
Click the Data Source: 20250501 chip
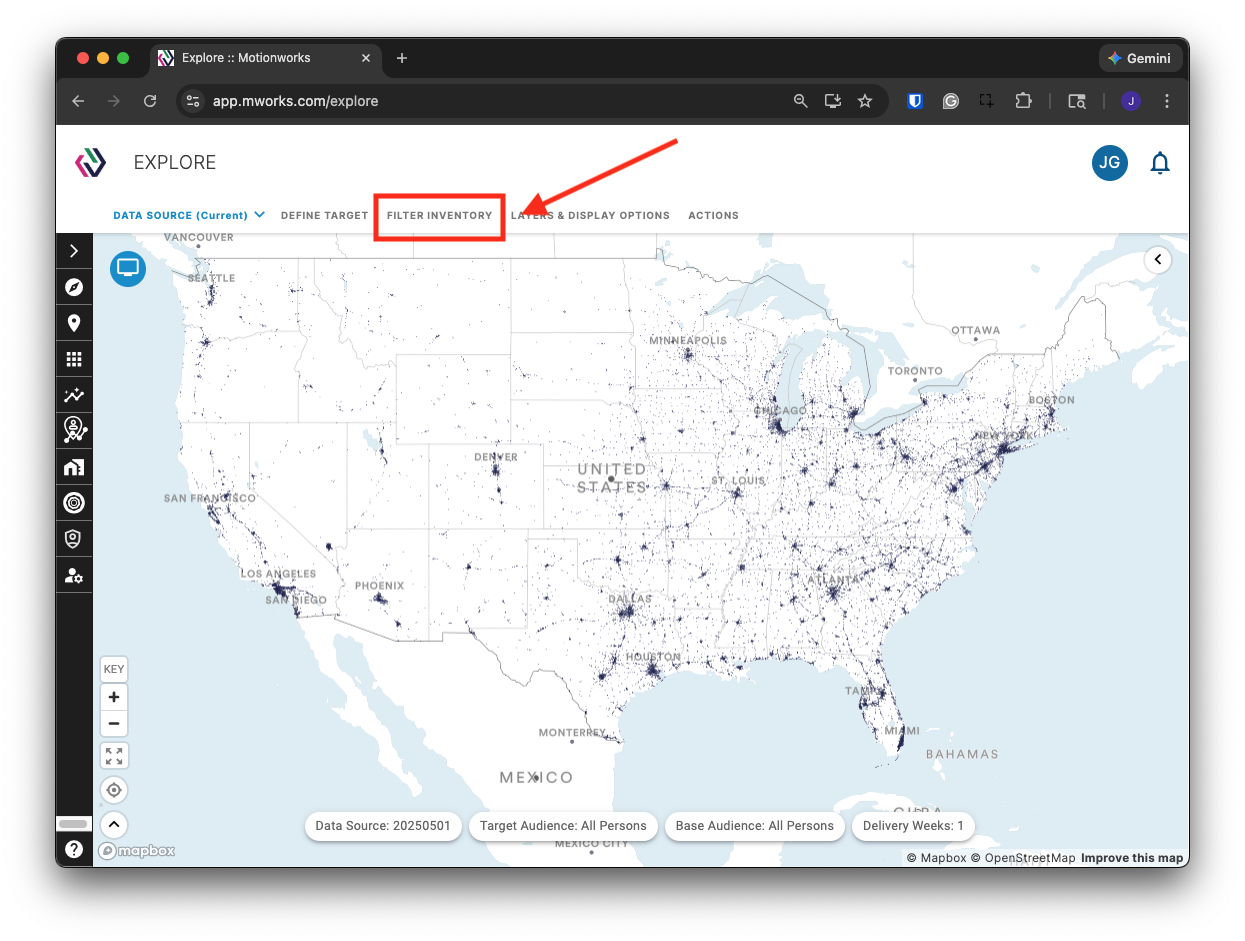383,826
